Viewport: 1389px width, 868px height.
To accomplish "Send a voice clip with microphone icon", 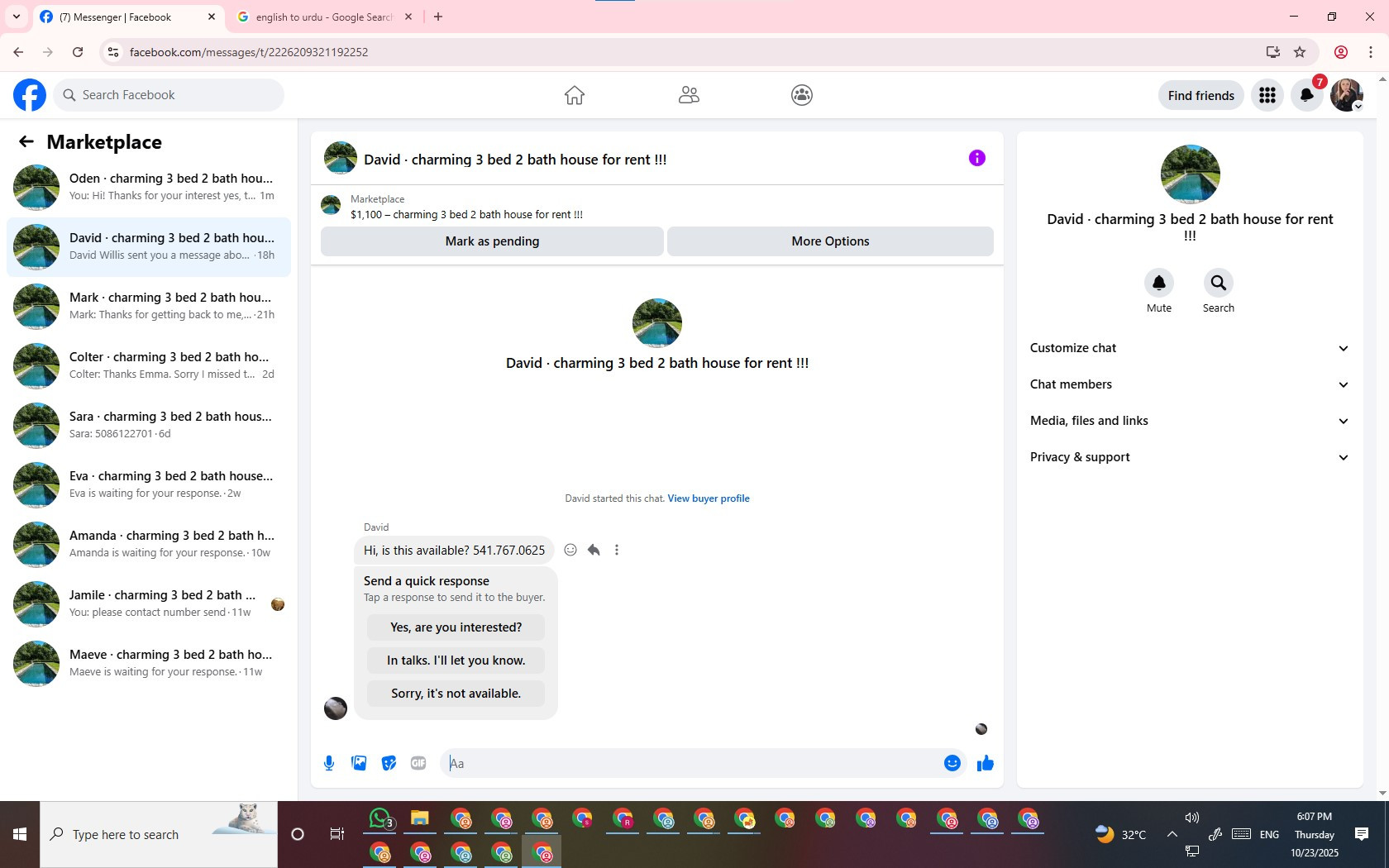I will point(329,763).
